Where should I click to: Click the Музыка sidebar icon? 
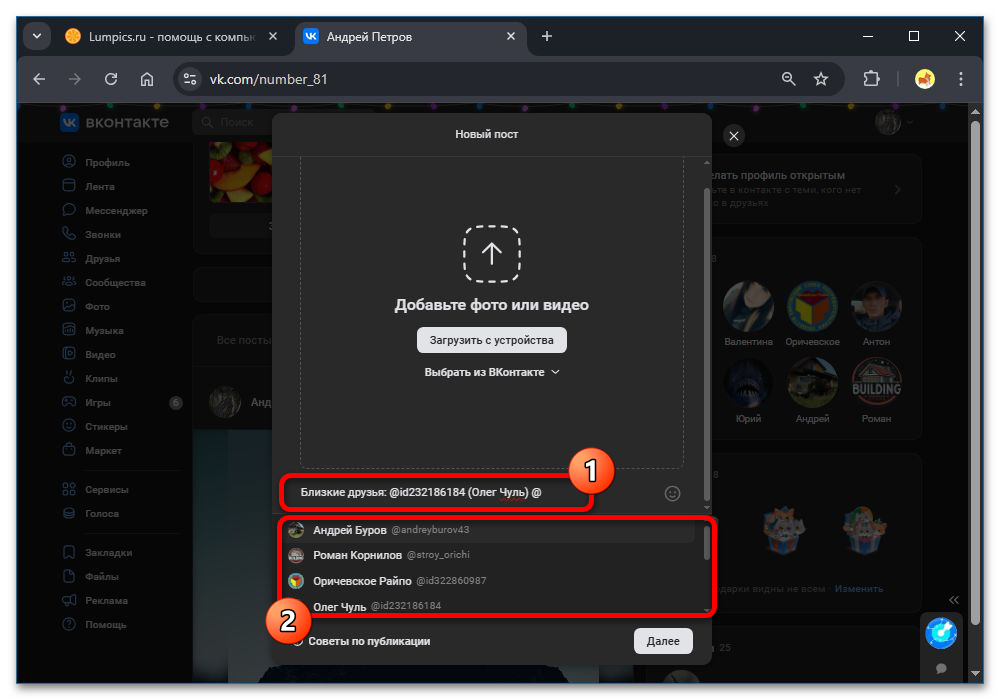(69, 330)
